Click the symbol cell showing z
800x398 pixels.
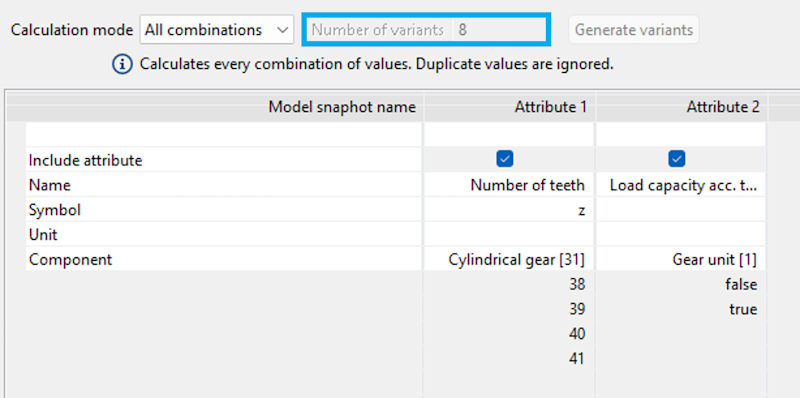pos(509,210)
